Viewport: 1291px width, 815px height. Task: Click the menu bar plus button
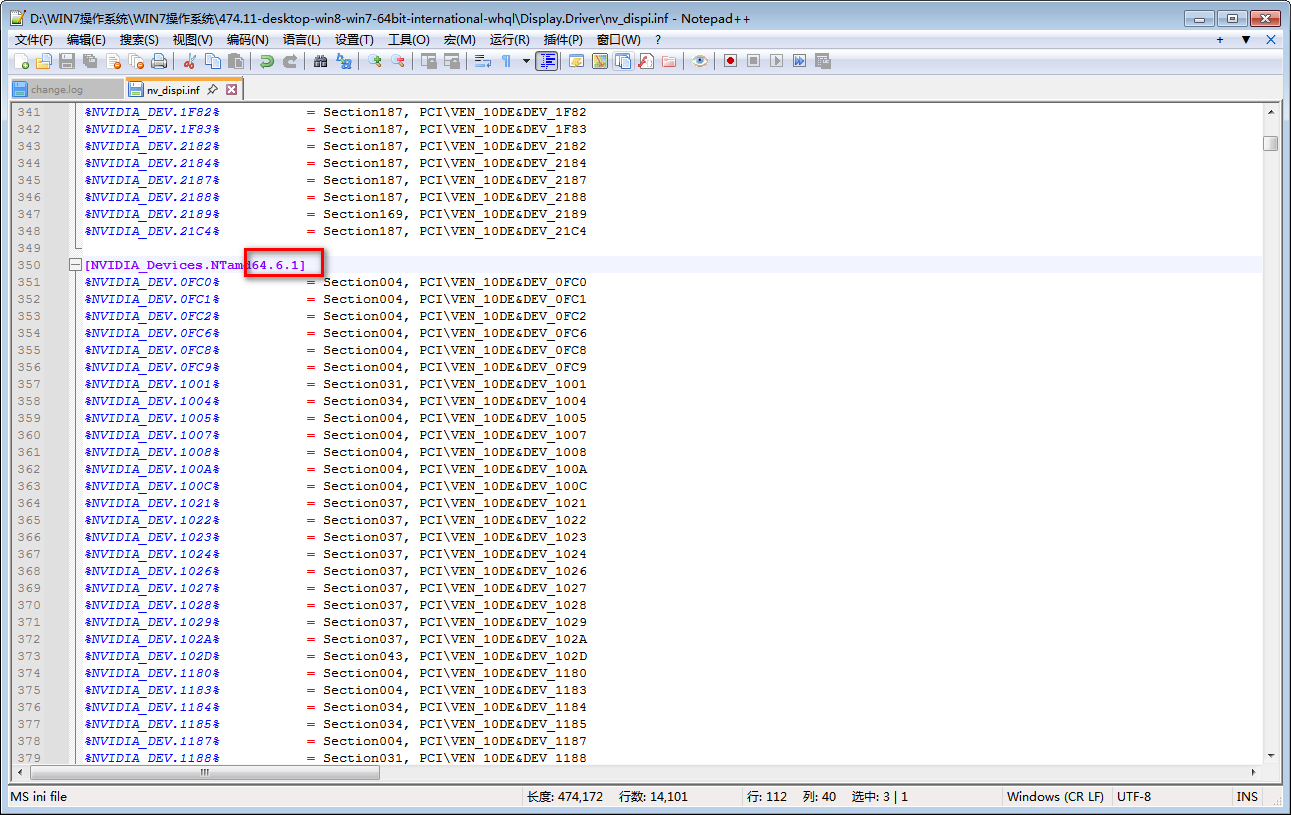click(x=1220, y=40)
